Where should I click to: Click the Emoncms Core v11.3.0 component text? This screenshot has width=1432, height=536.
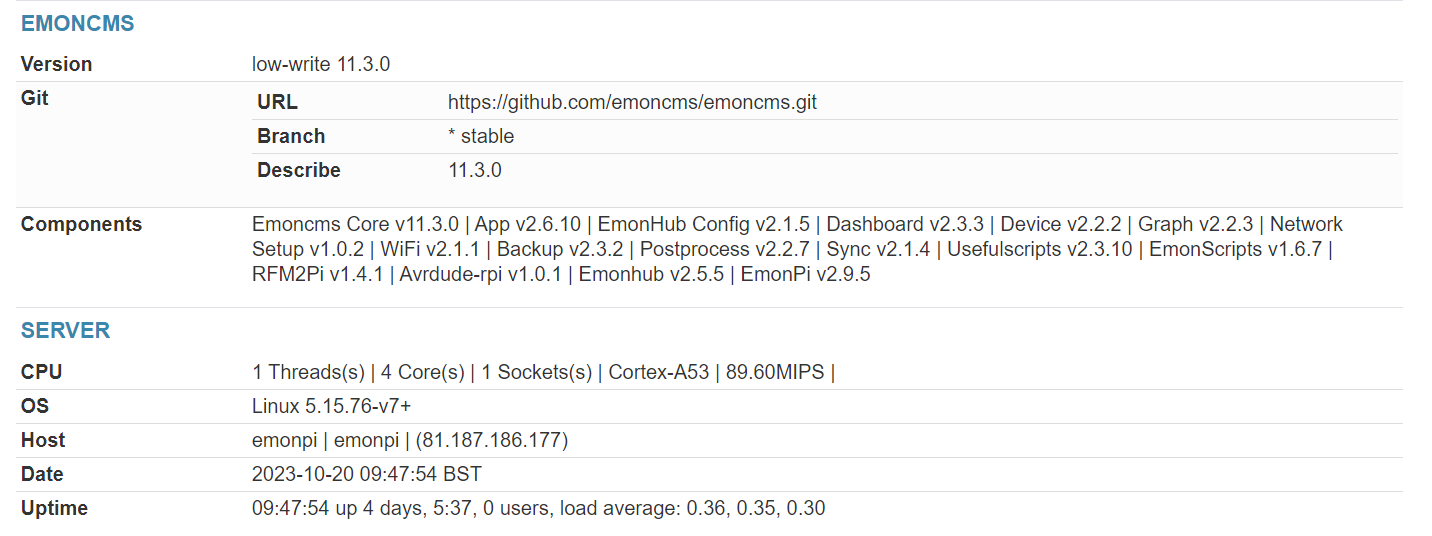pos(355,224)
